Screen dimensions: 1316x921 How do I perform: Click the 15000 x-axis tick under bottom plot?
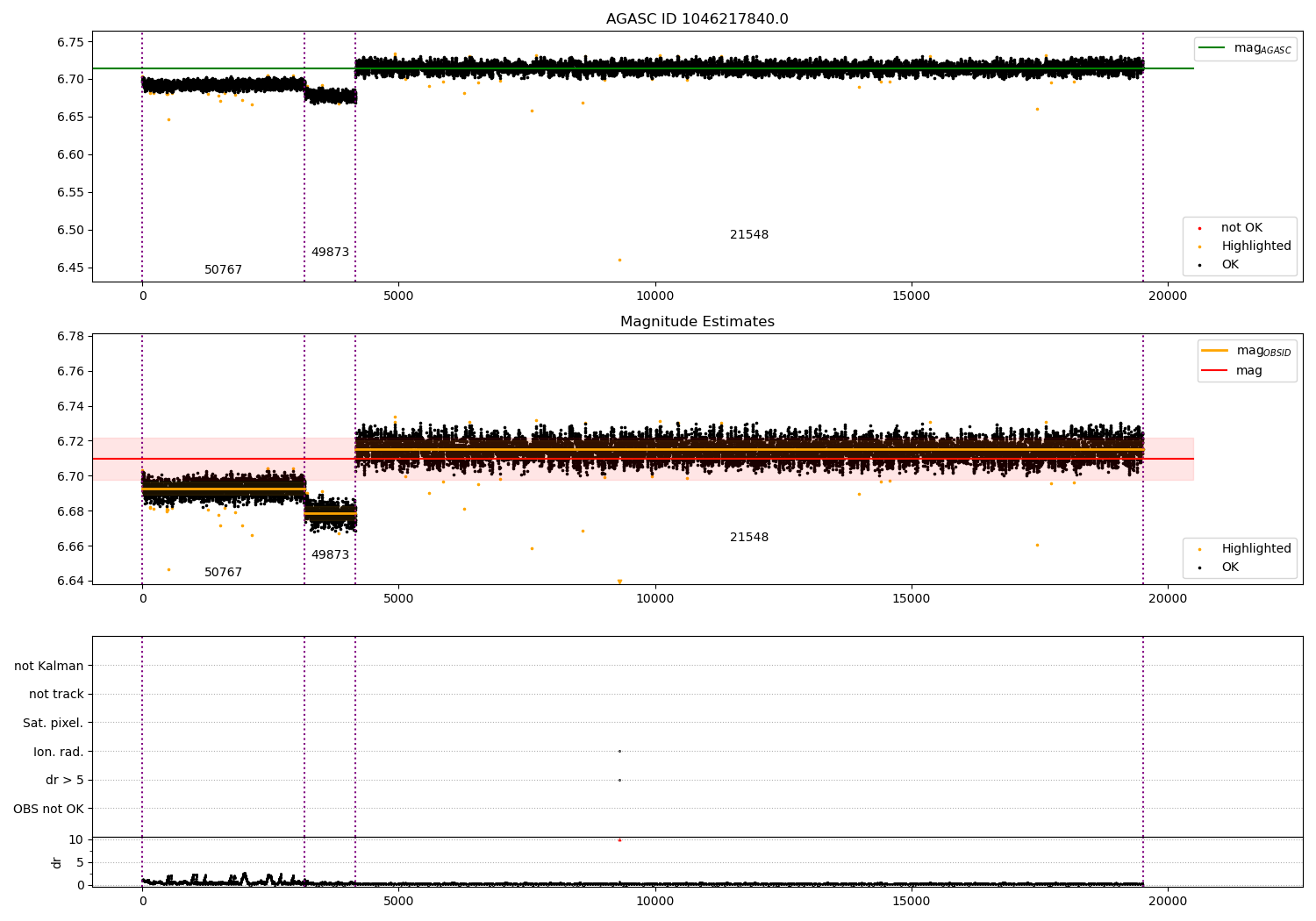click(912, 901)
